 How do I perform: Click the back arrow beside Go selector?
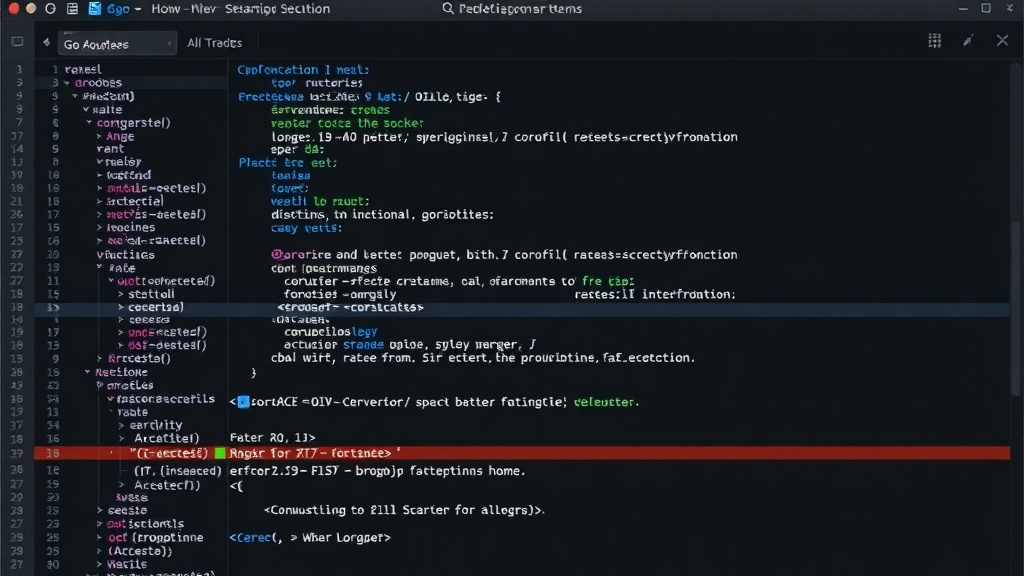pyautogui.click(x=46, y=42)
